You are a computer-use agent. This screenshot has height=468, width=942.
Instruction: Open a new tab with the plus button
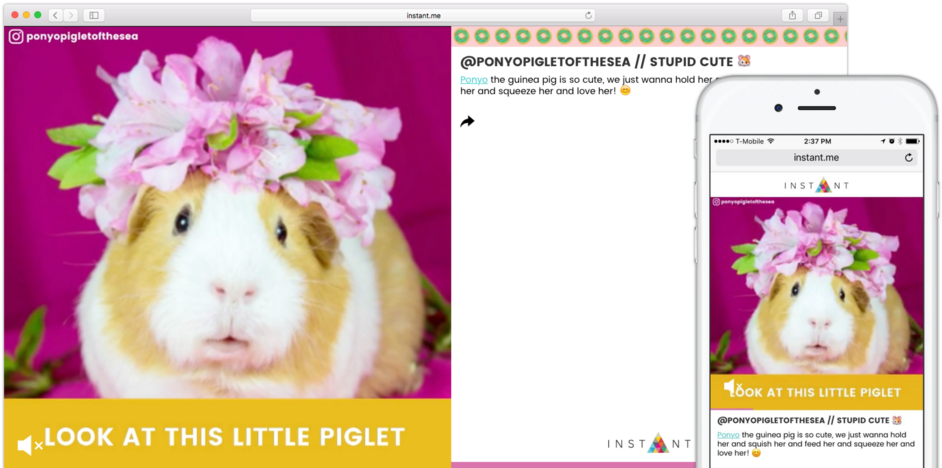click(840, 19)
